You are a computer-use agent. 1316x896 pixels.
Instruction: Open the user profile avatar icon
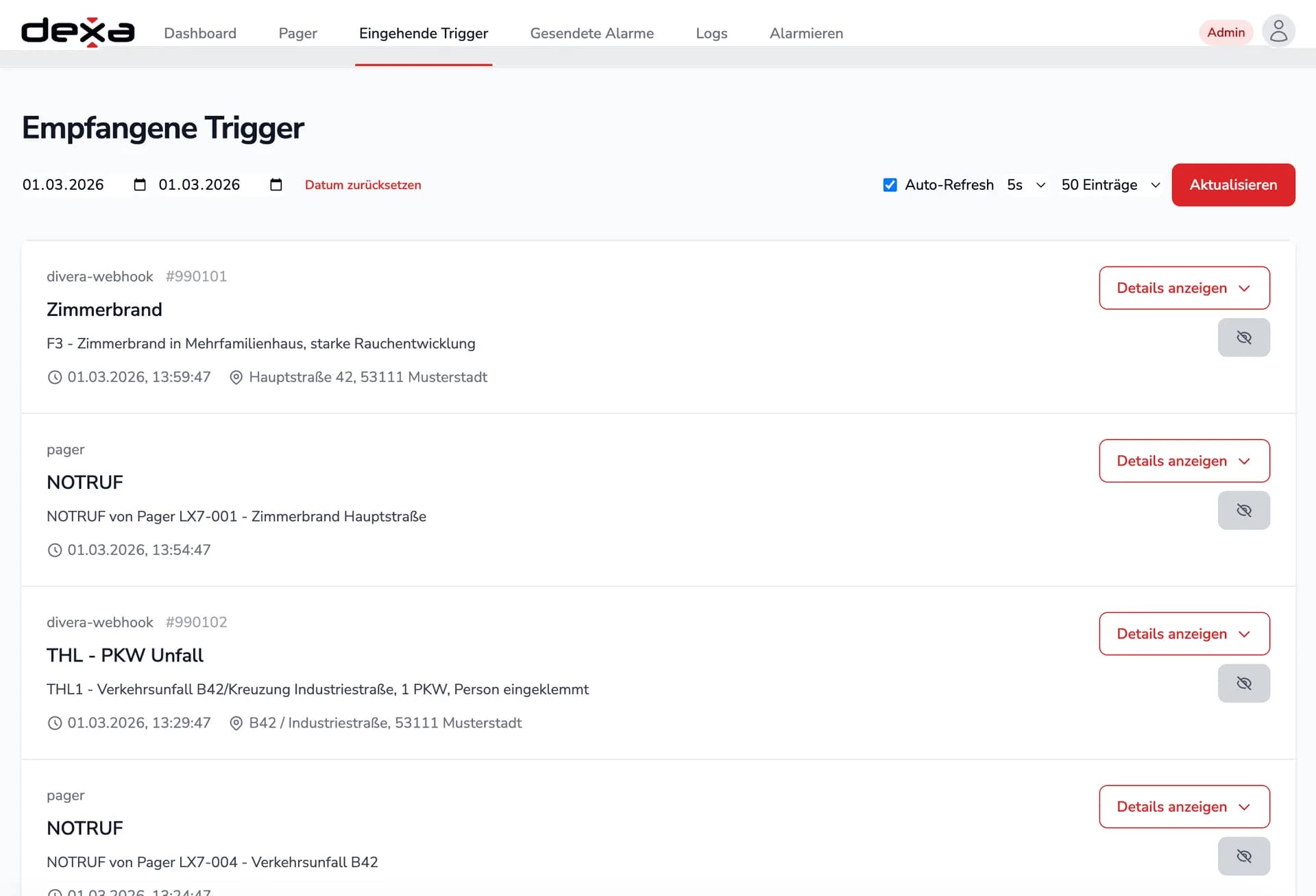pyautogui.click(x=1278, y=32)
